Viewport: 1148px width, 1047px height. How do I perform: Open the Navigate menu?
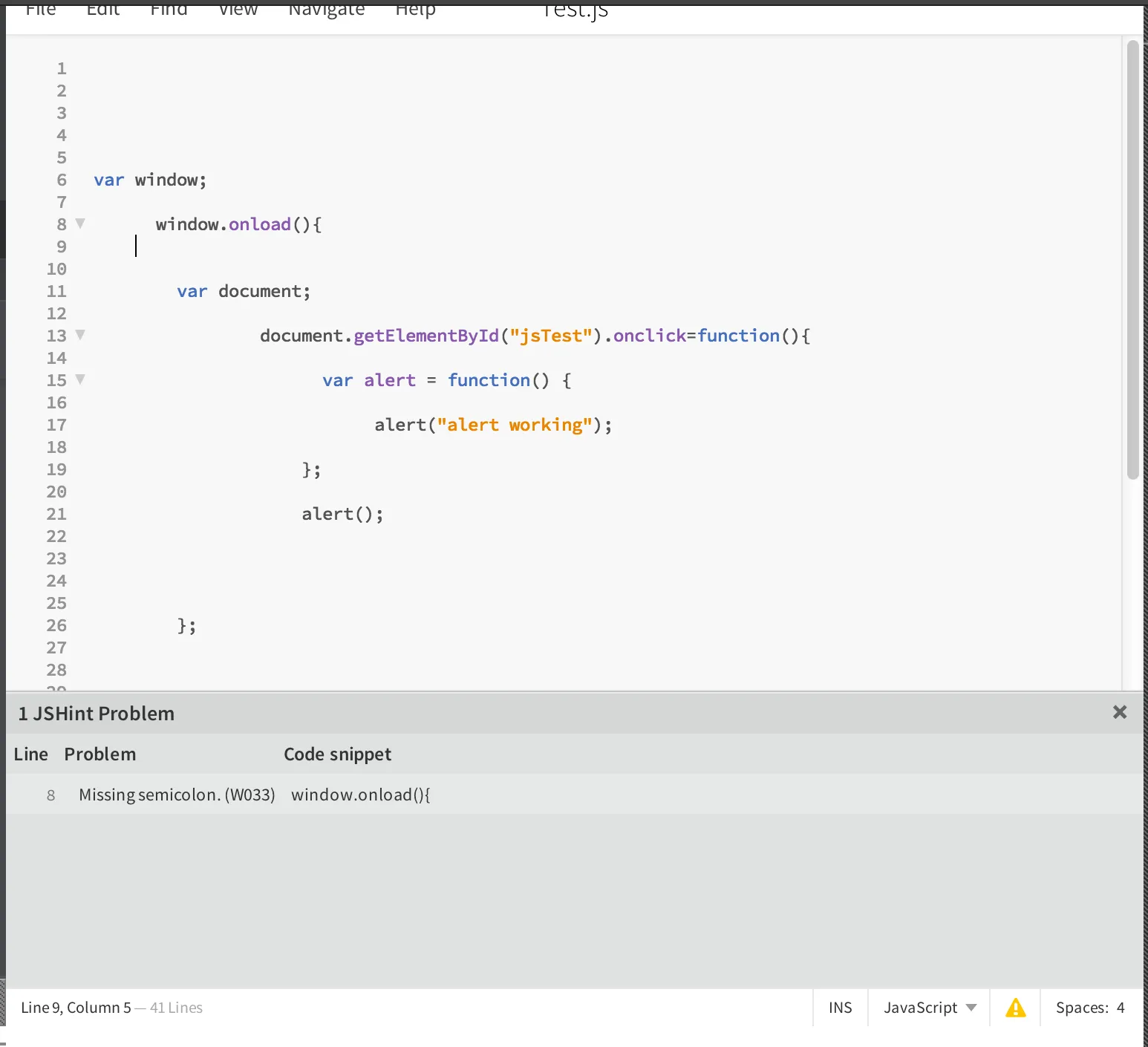pyautogui.click(x=327, y=10)
